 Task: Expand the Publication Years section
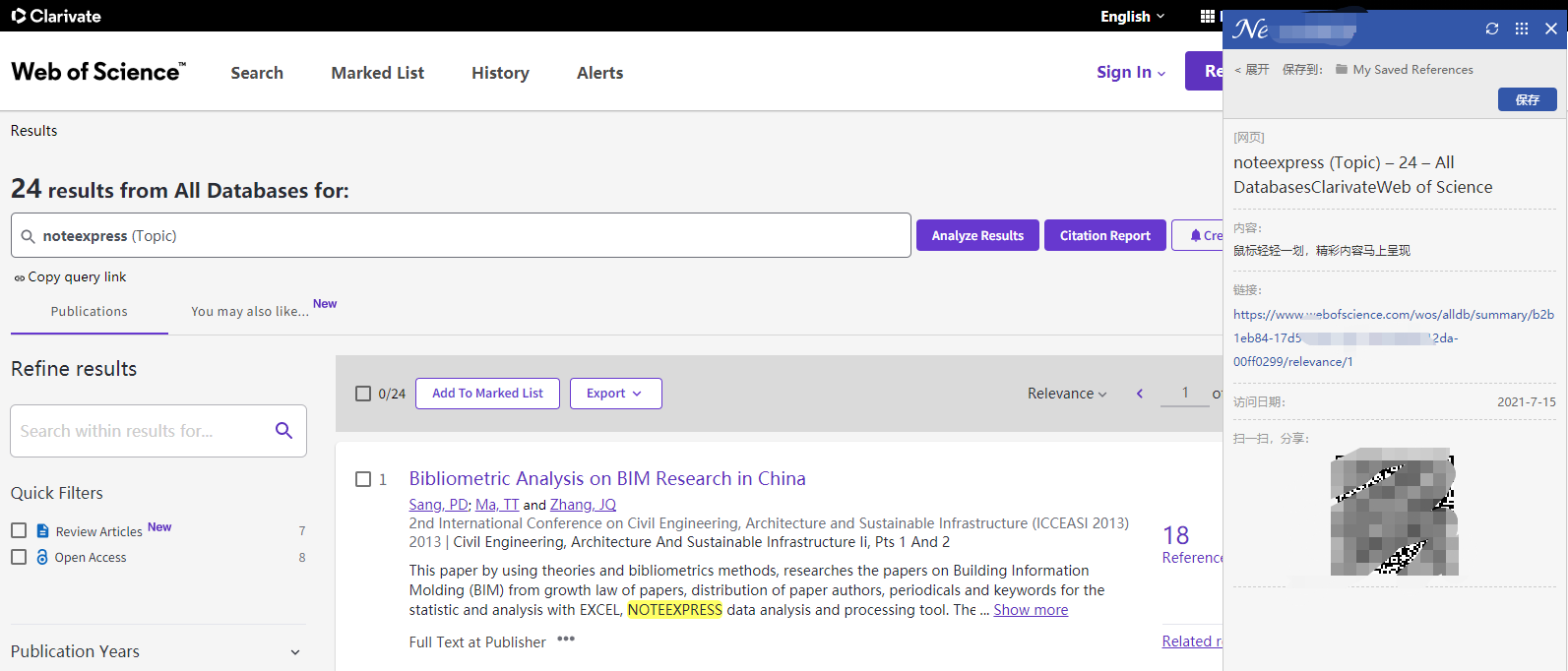click(x=157, y=651)
